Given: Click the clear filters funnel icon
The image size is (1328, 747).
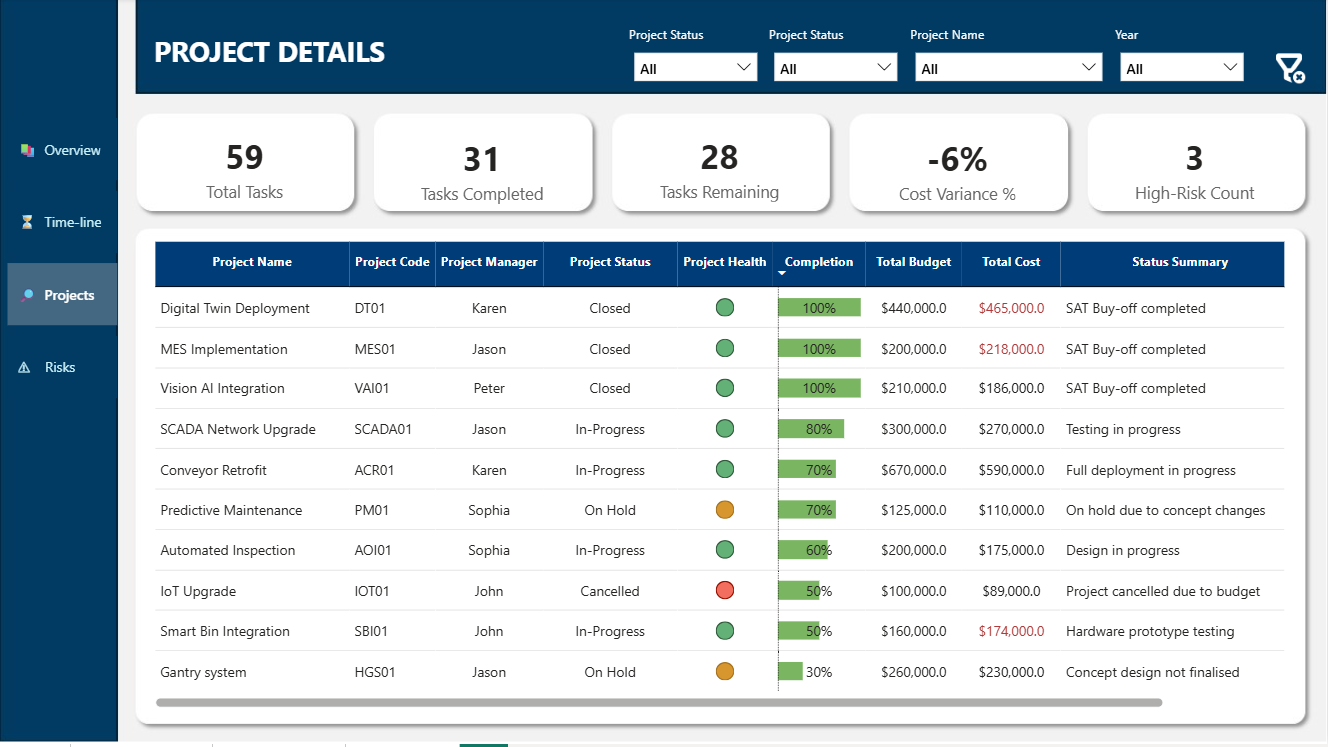Looking at the screenshot, I should pyautogui.click(x=1289, y=69).
